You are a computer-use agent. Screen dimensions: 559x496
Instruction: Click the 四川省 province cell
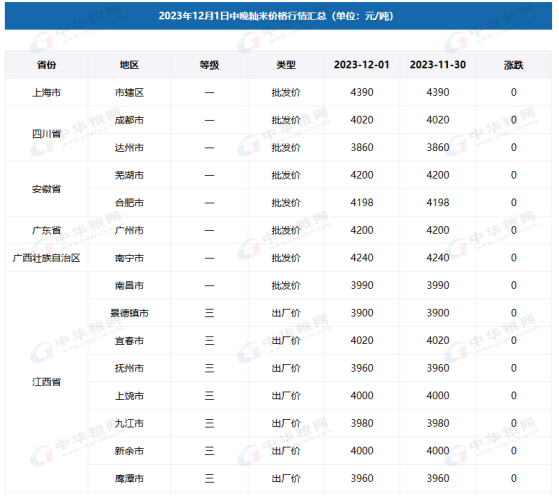tap(46, 134)
